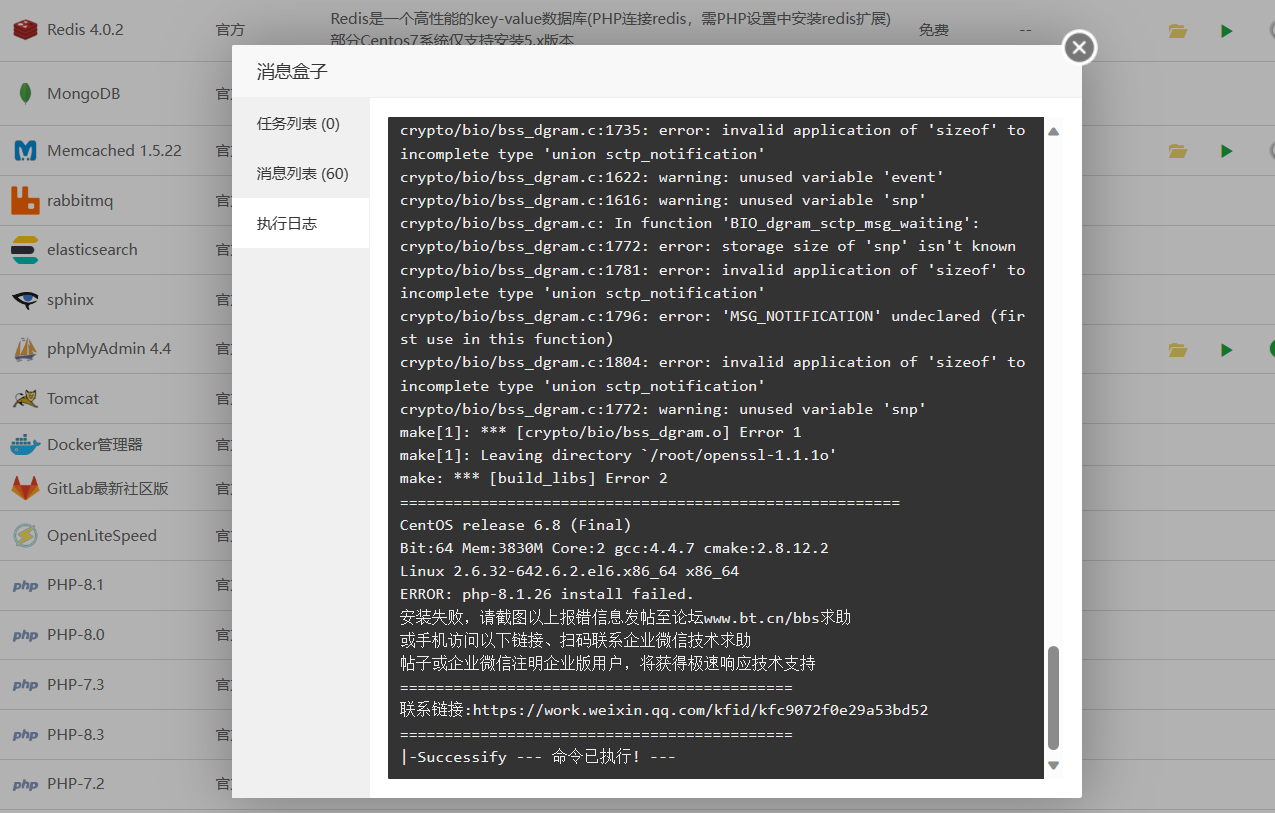Click the Docker whale icon

[x=25, y=445]
